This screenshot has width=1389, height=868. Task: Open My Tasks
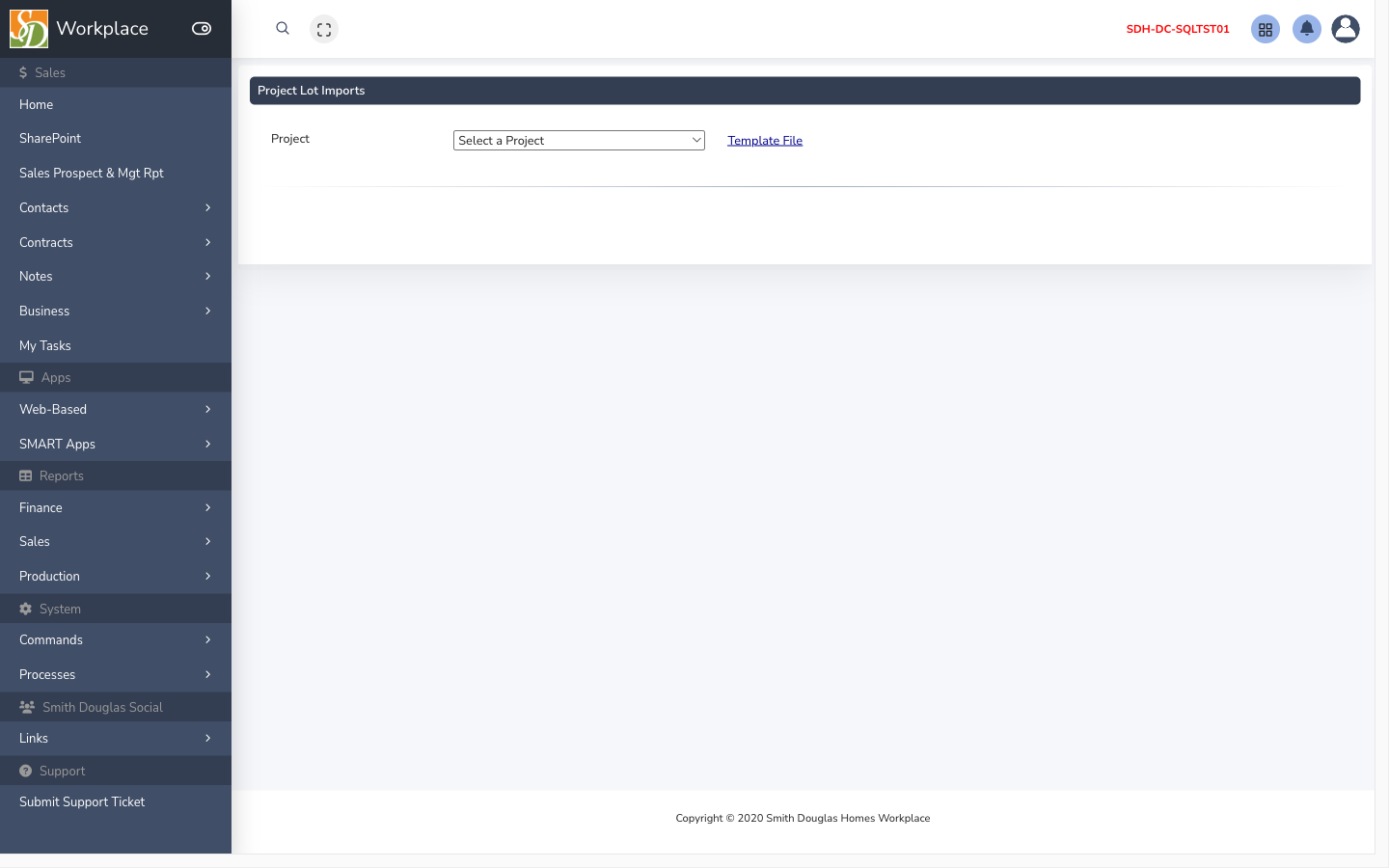[116, 345]
